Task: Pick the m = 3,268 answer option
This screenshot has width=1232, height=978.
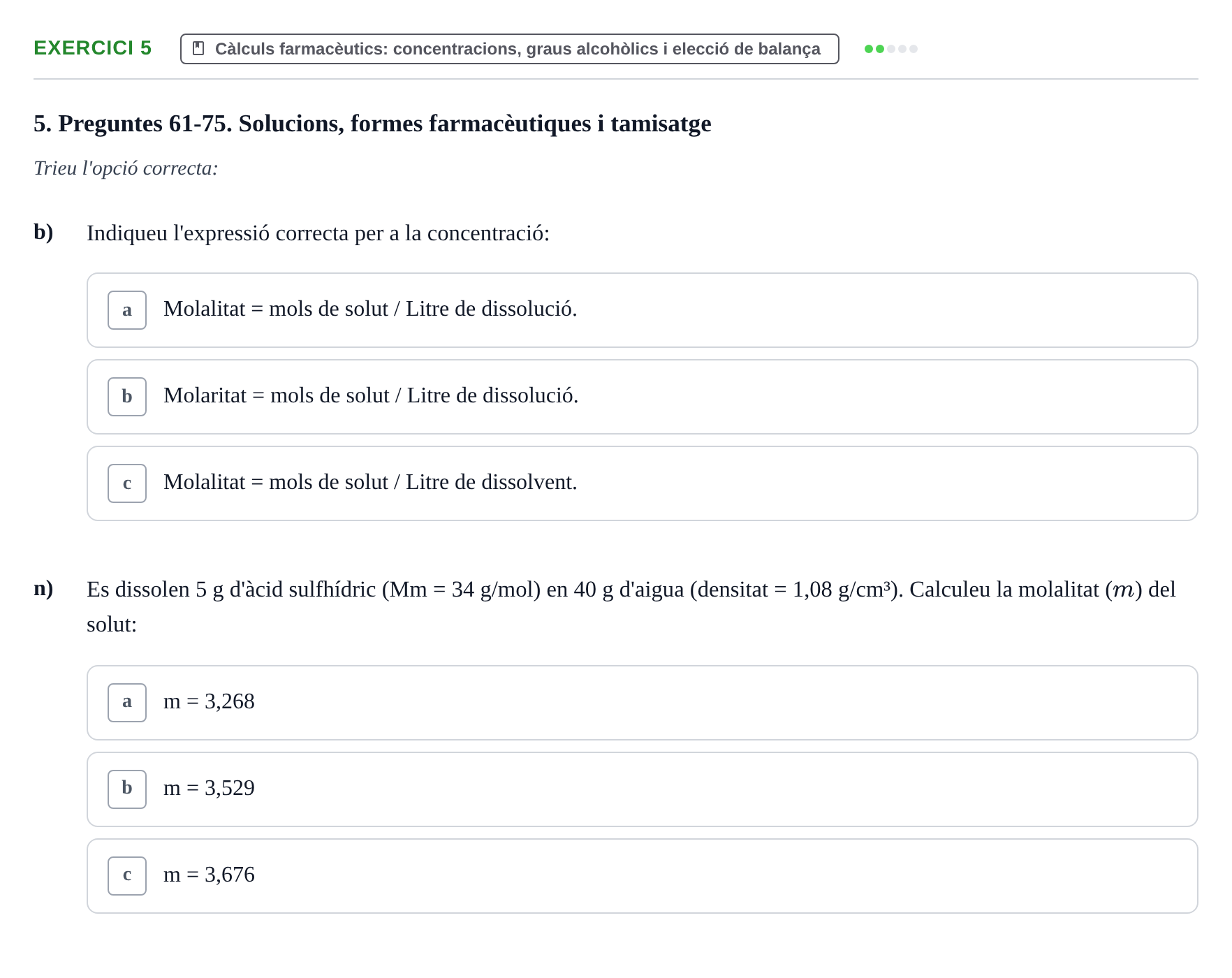Action: coord(643,703)
